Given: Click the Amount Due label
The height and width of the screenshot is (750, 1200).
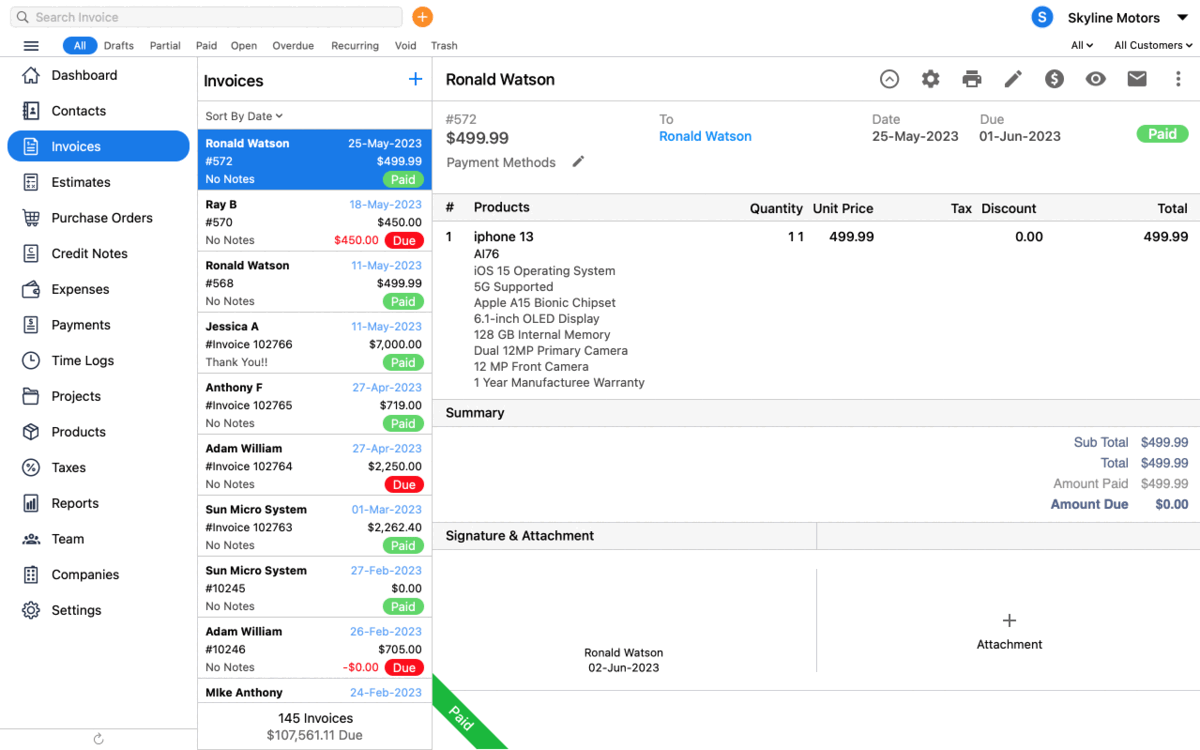Looking at the screenshot, I should click(1089, 504).
